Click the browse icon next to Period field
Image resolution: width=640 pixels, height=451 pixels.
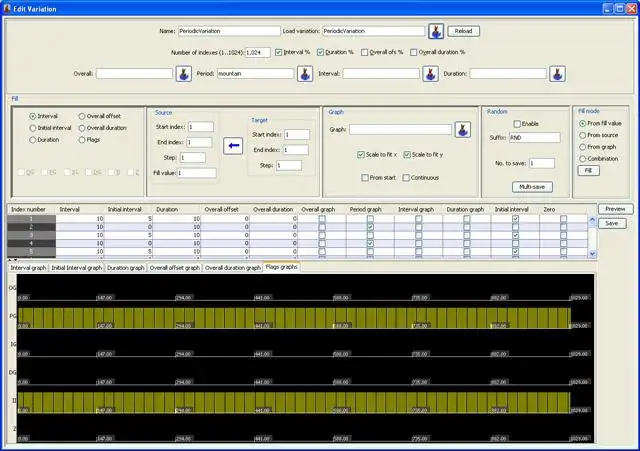tap(306, 73)
